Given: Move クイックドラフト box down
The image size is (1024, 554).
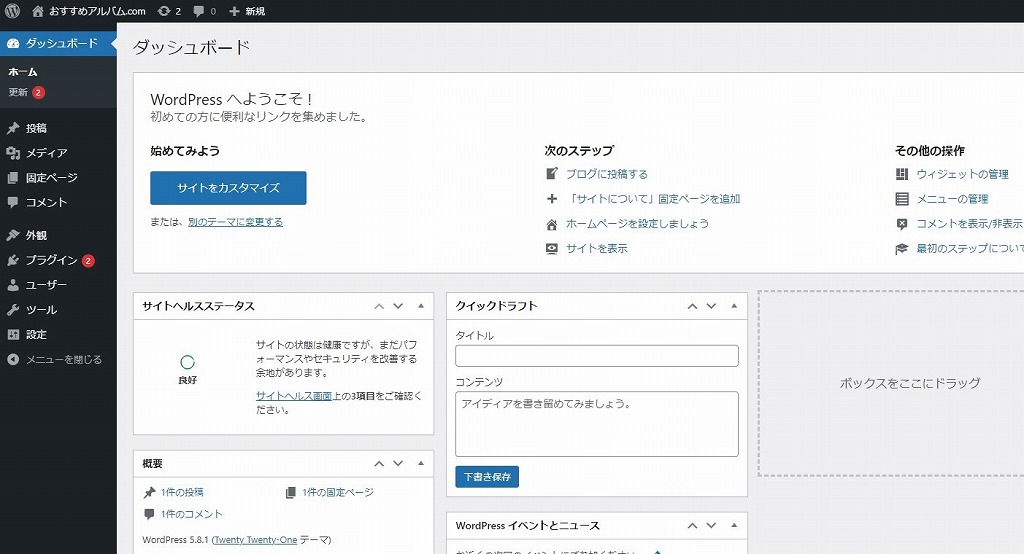Looking at the screenshot, I should 711,306.
